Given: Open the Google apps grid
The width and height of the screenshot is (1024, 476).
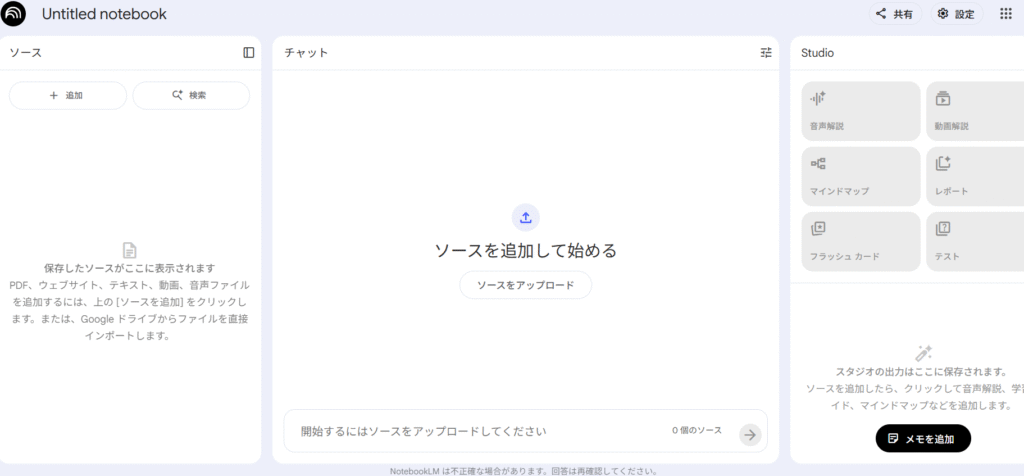Looking at the screenshot, I should [x=1005, y=14].
